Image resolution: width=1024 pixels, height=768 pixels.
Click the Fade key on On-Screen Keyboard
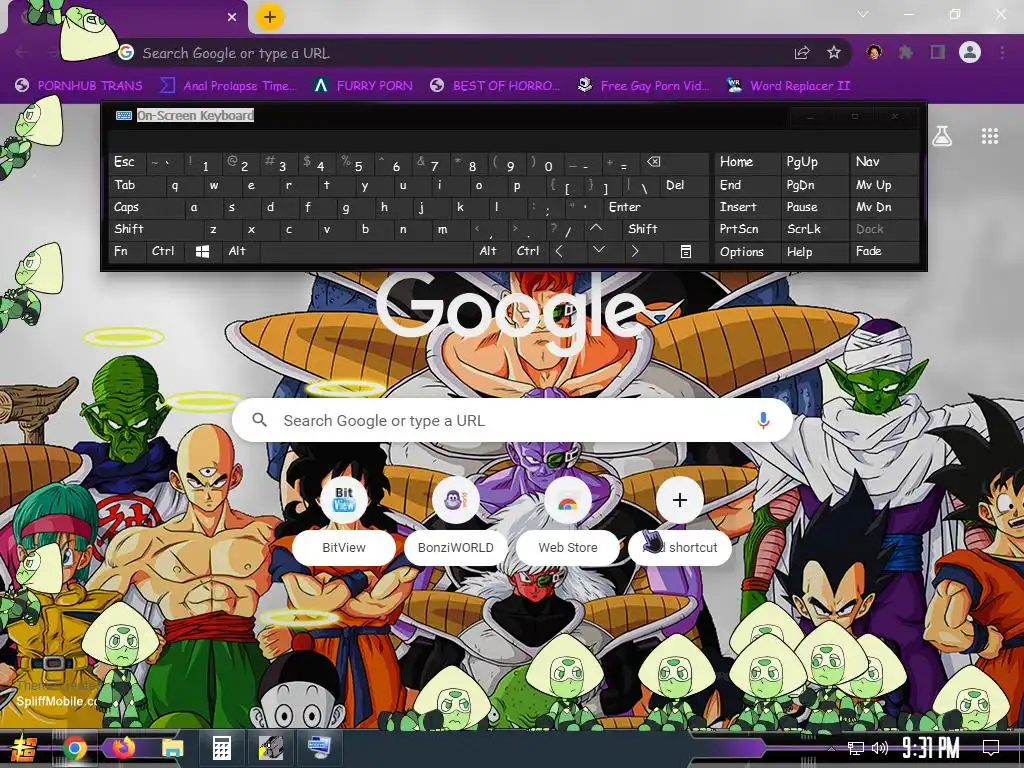point(884,251)
